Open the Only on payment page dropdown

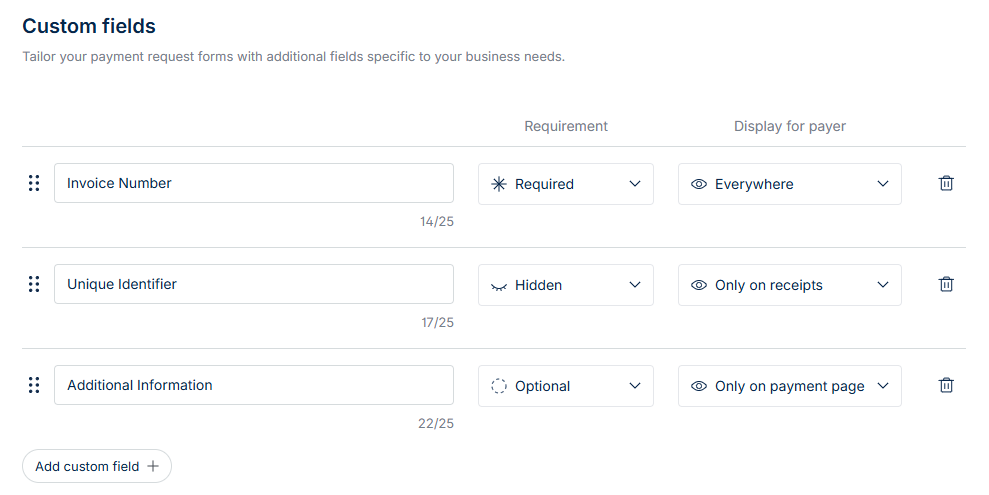point(790,386)
